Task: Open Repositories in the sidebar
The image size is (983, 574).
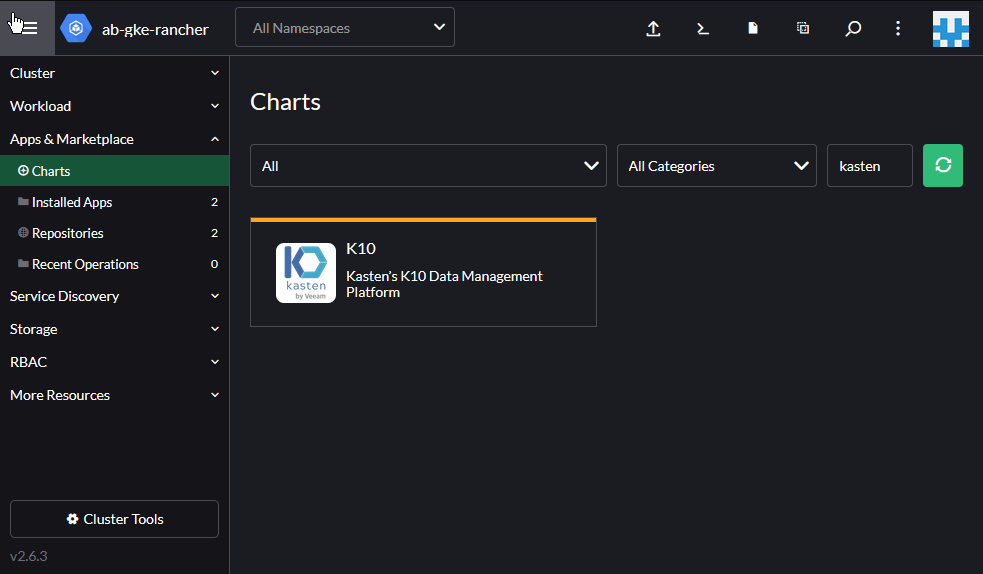Action: [x=68, y=233]
